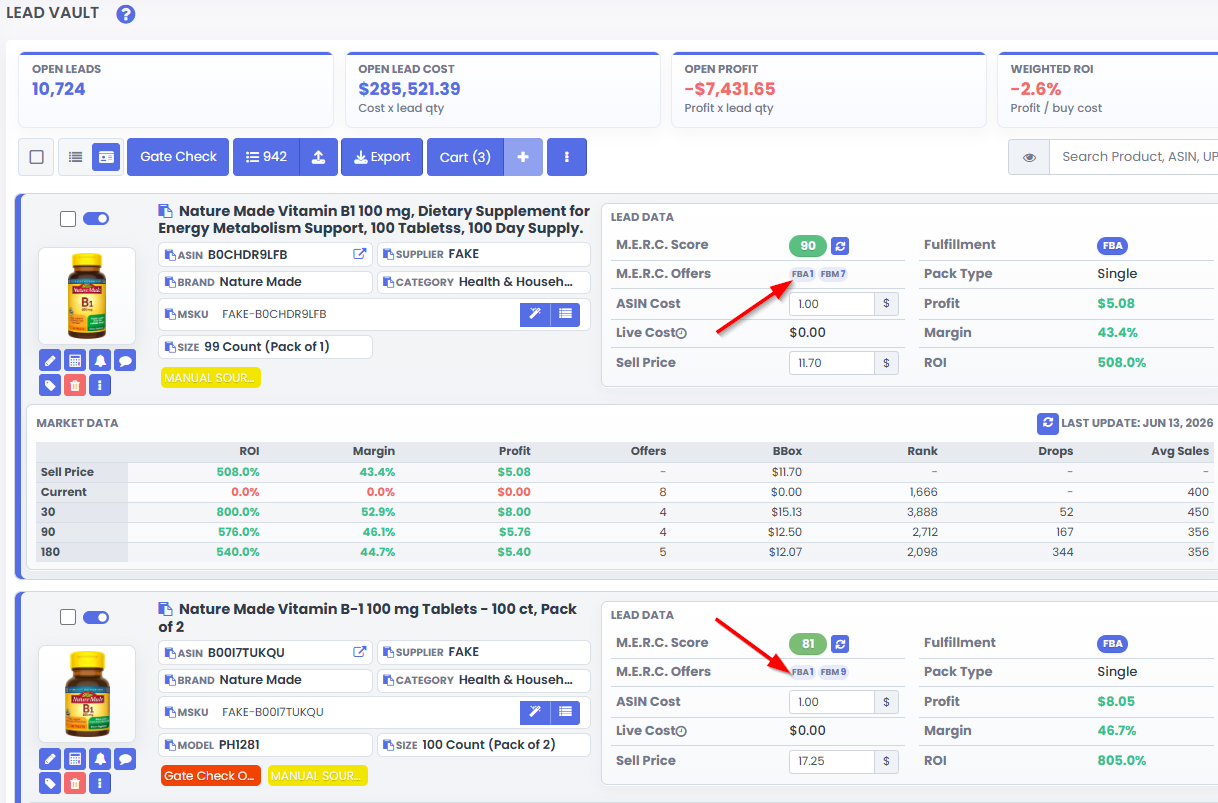Click the ASIN Cost field for 90-score lead
The height and width of the screenshot is (803, 1218).
(x=831, y=304)
